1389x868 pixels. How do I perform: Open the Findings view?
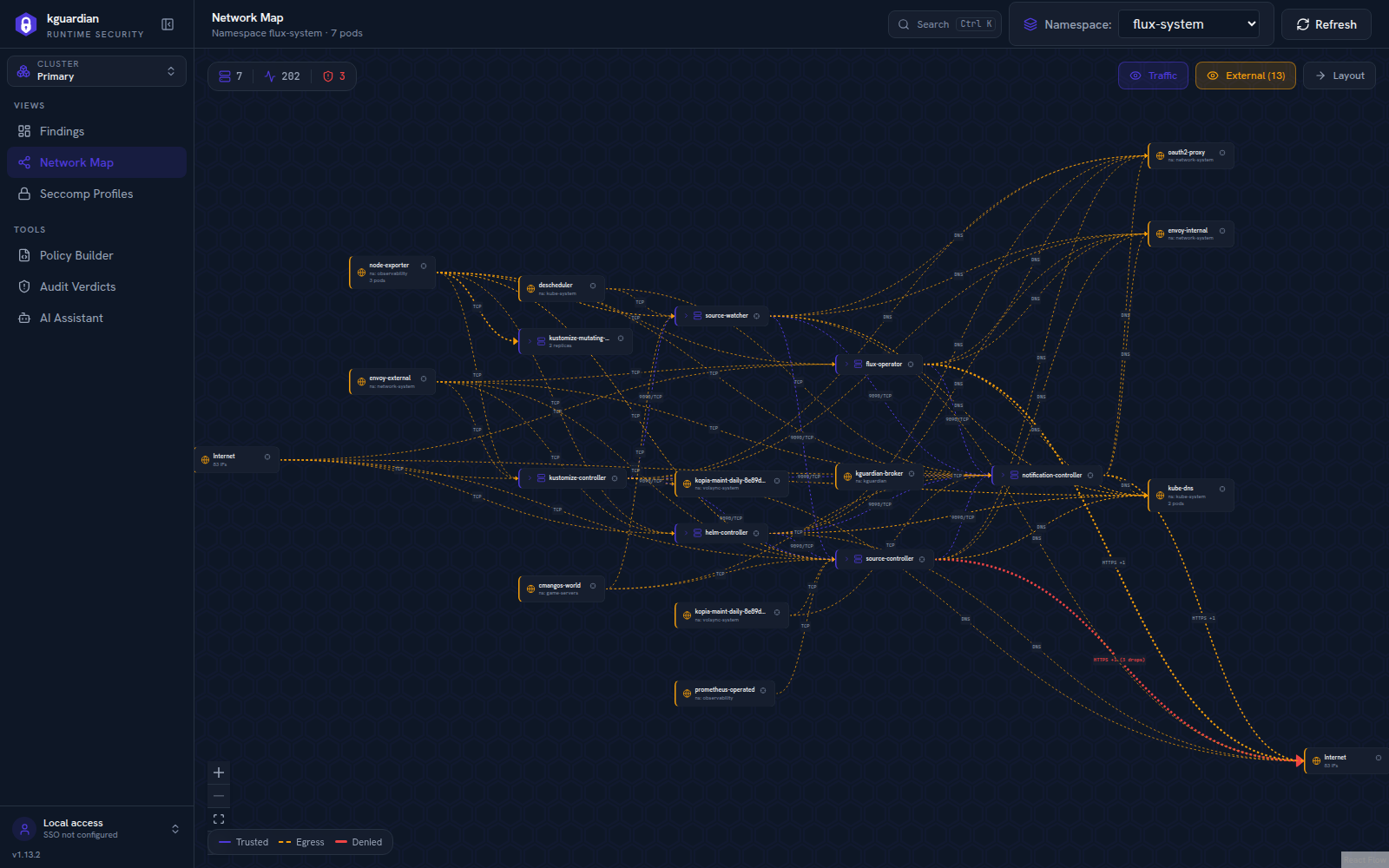click(96, 131)
